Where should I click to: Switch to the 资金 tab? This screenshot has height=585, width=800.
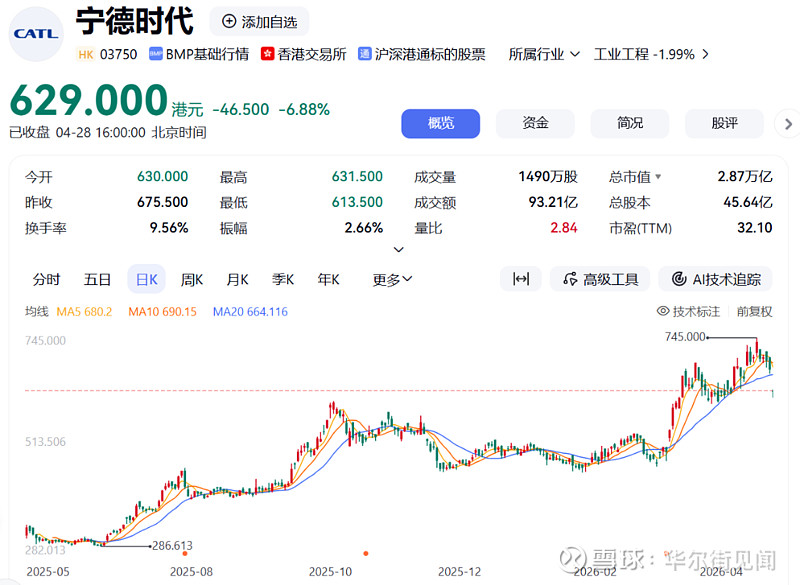[x=535, y=123]
